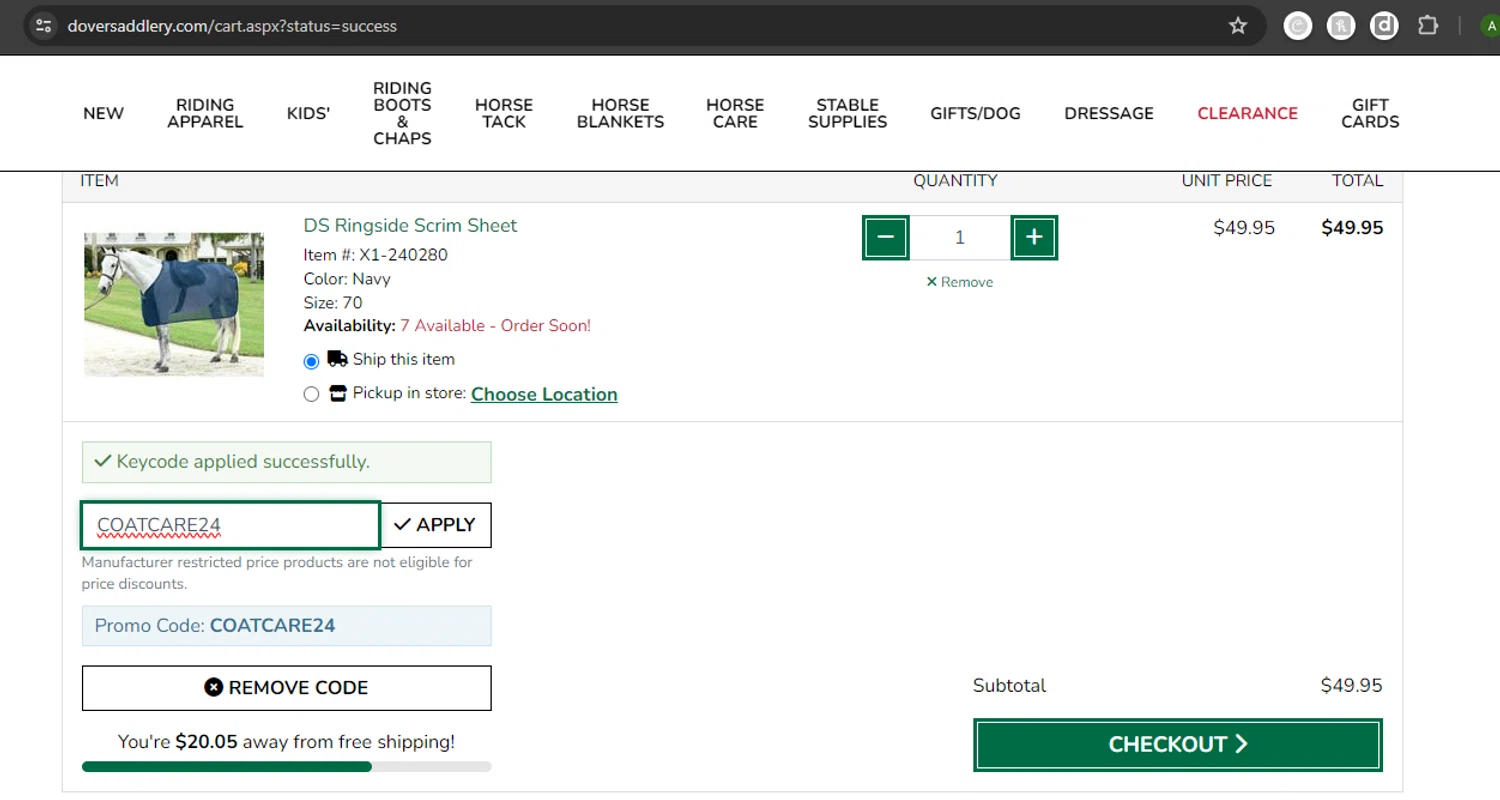Click the quantity input field showing 1
1500x800 pixels.
point(960,237)
